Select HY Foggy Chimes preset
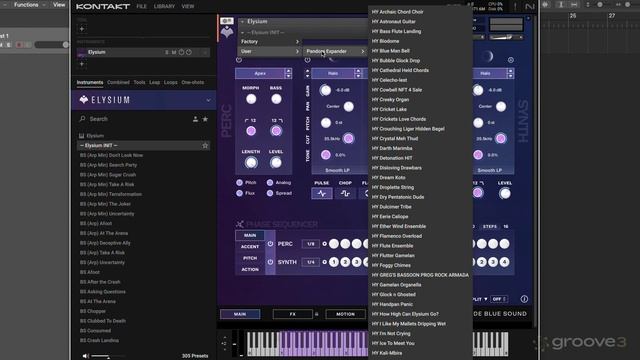The image size is (640, 360). [420, 265]
